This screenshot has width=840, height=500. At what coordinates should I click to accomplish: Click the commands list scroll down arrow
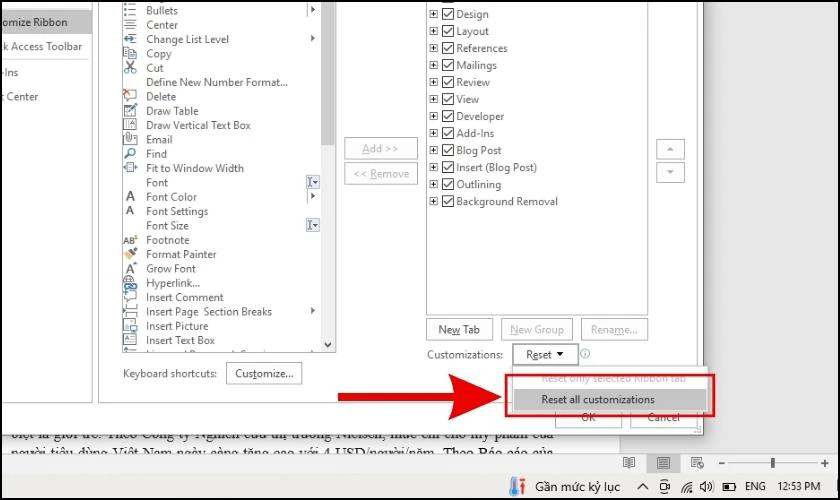click(328, 345)
